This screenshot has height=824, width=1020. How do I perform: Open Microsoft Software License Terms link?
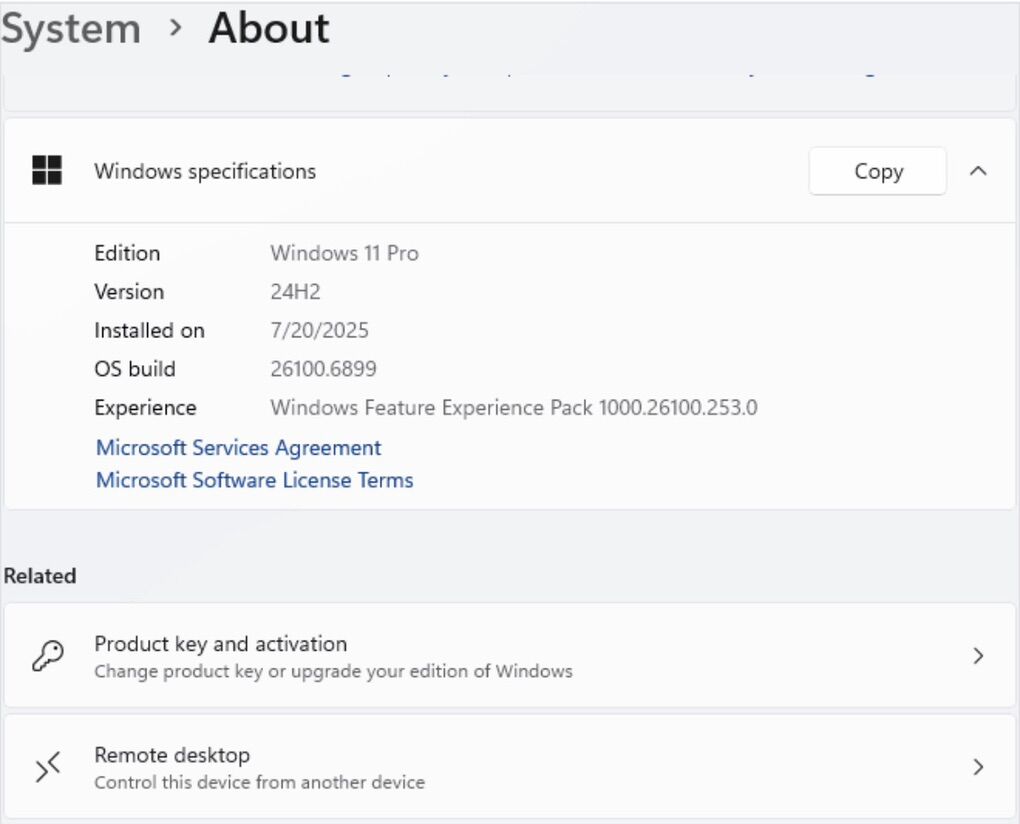tap(254, 480)
